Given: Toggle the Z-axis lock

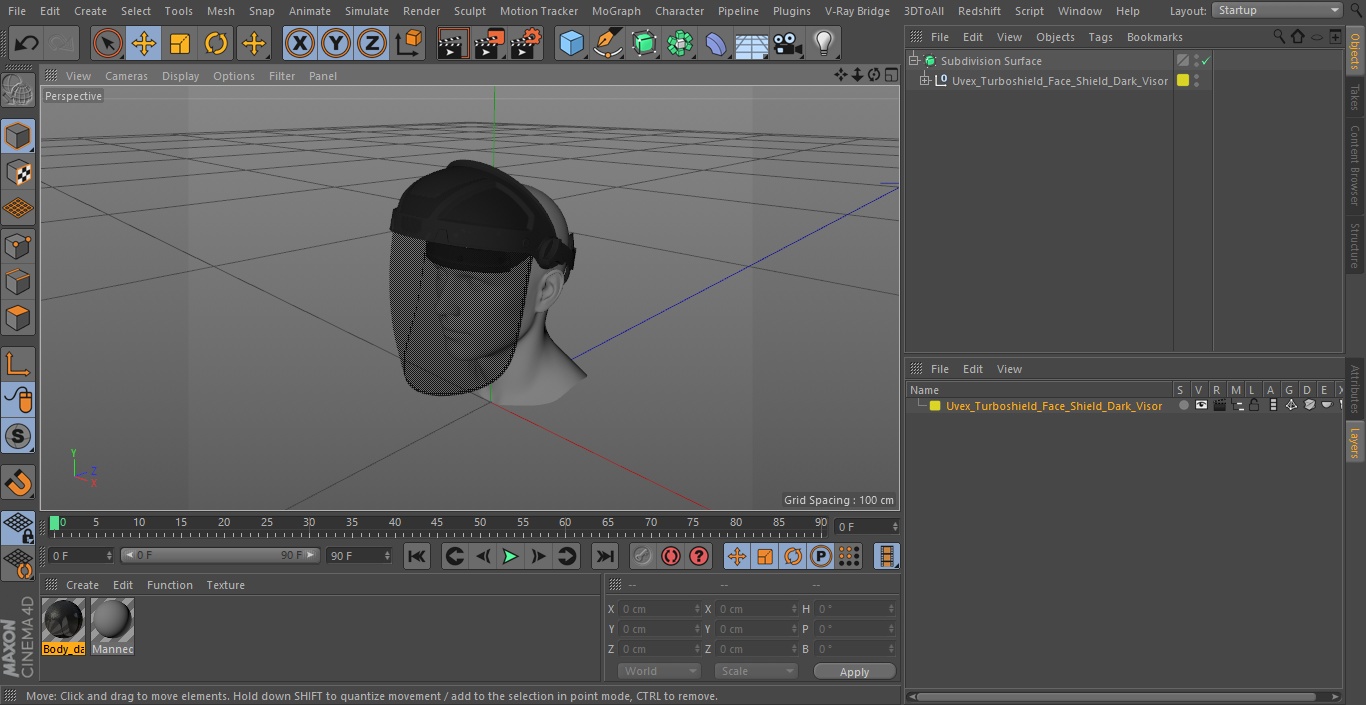Looking at the screenshot, I should coord(372,44).
